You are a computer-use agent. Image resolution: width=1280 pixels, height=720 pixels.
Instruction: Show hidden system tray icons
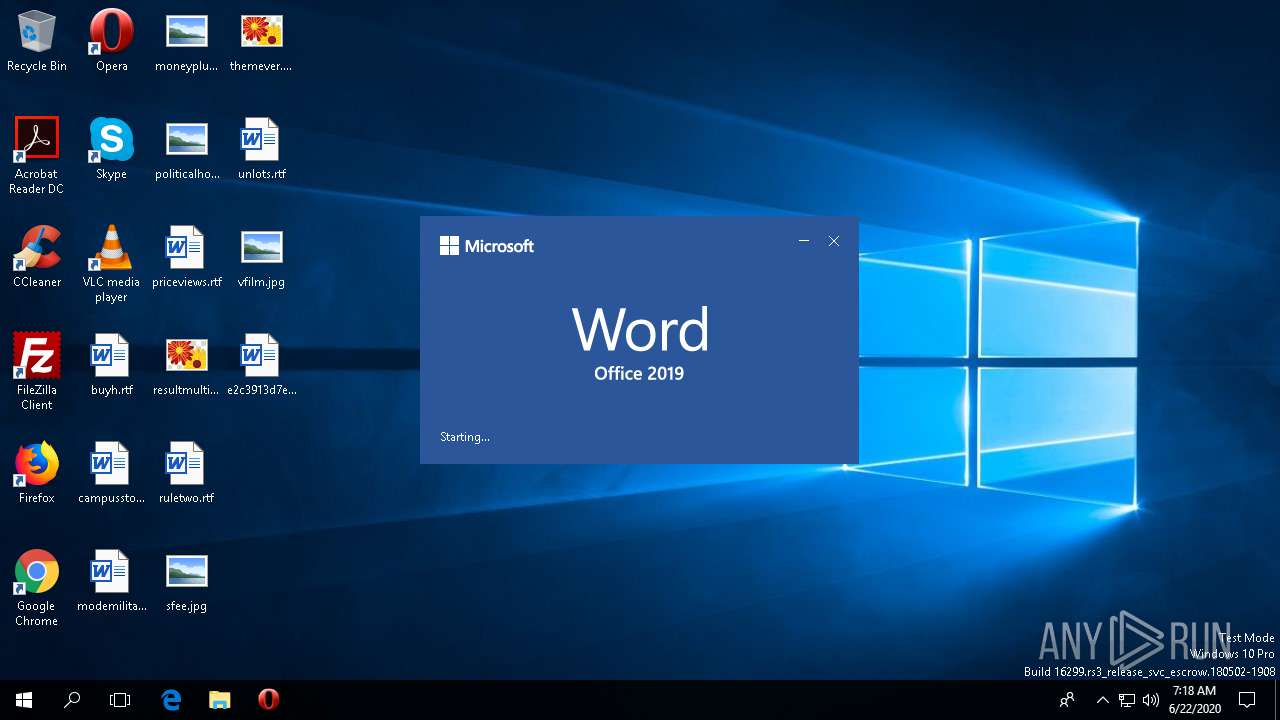point(1103,700)
